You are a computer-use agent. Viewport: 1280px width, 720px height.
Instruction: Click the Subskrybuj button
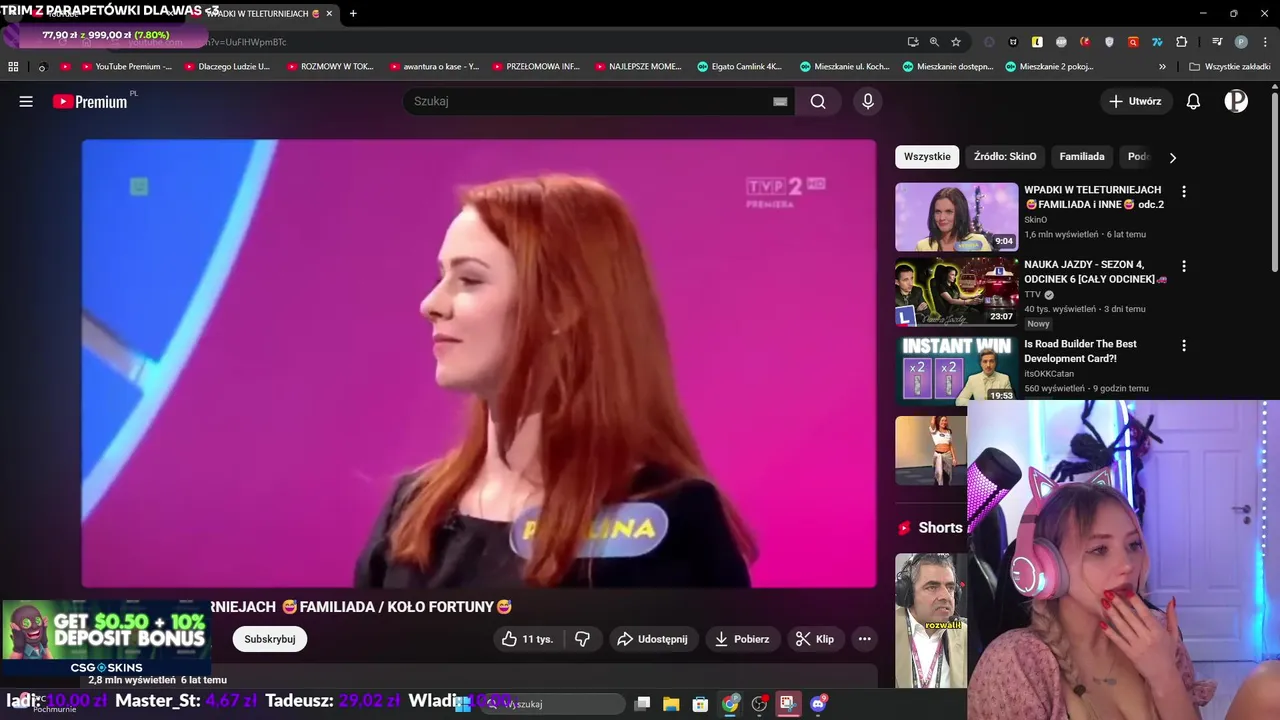tap(270, 639)
